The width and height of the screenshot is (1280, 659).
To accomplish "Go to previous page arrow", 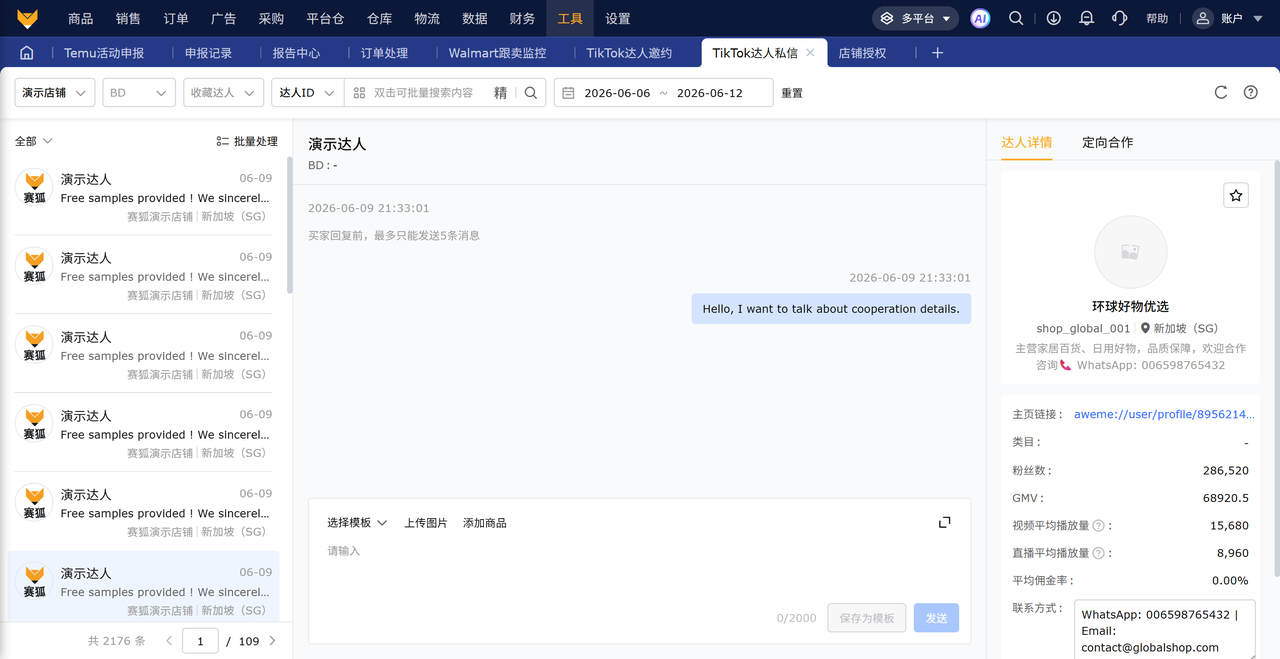I will [x=169, y=641].
